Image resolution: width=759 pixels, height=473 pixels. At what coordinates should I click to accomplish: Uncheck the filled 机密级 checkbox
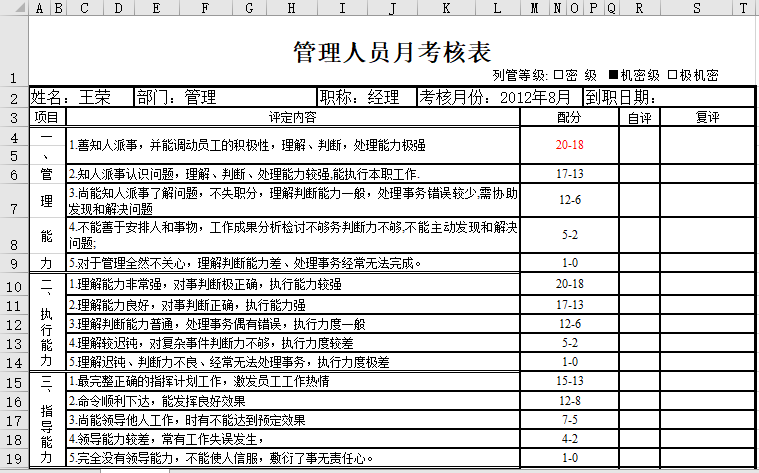coord(613,75)
